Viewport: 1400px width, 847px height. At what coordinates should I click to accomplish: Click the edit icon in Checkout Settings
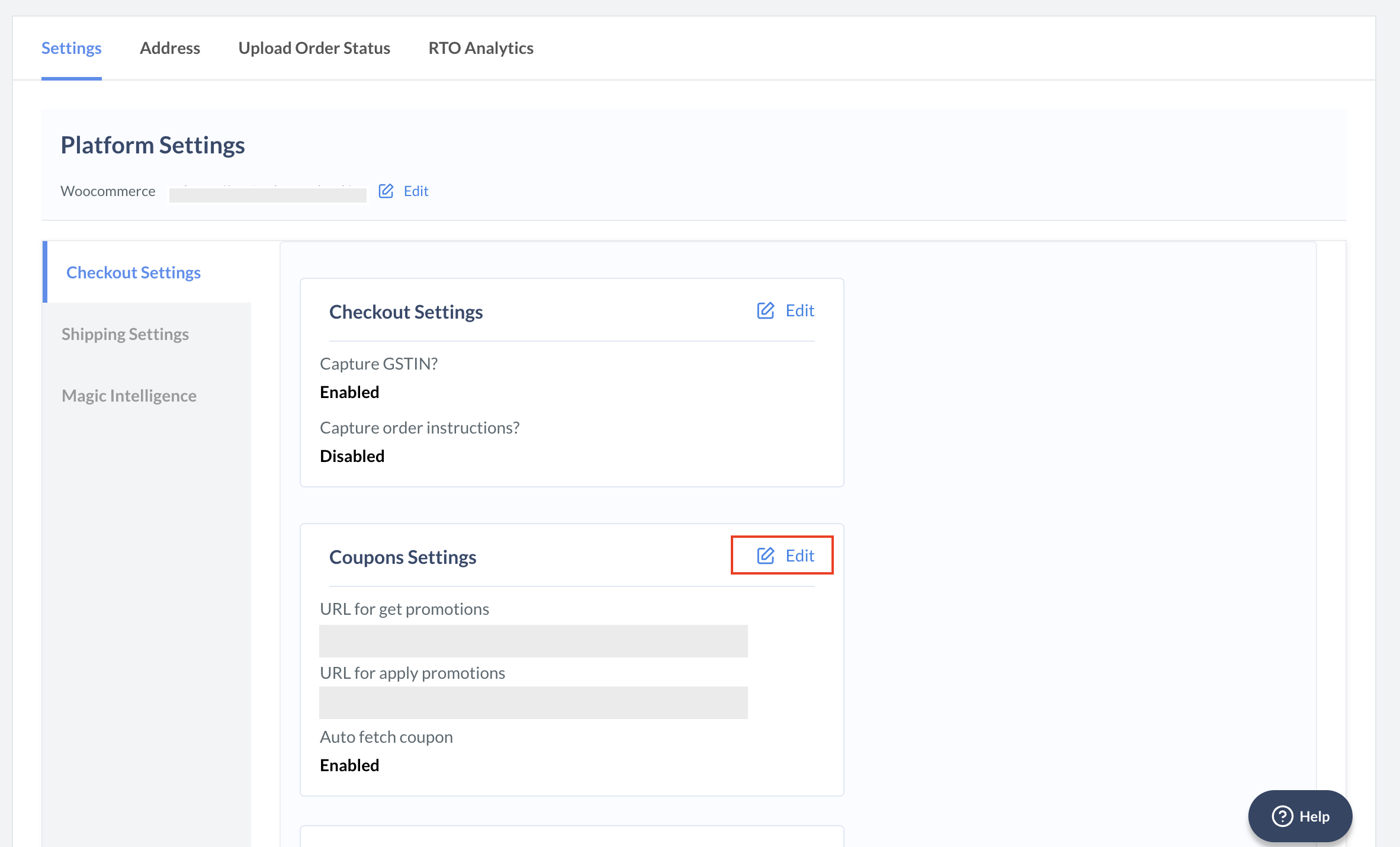coord(766,310)
